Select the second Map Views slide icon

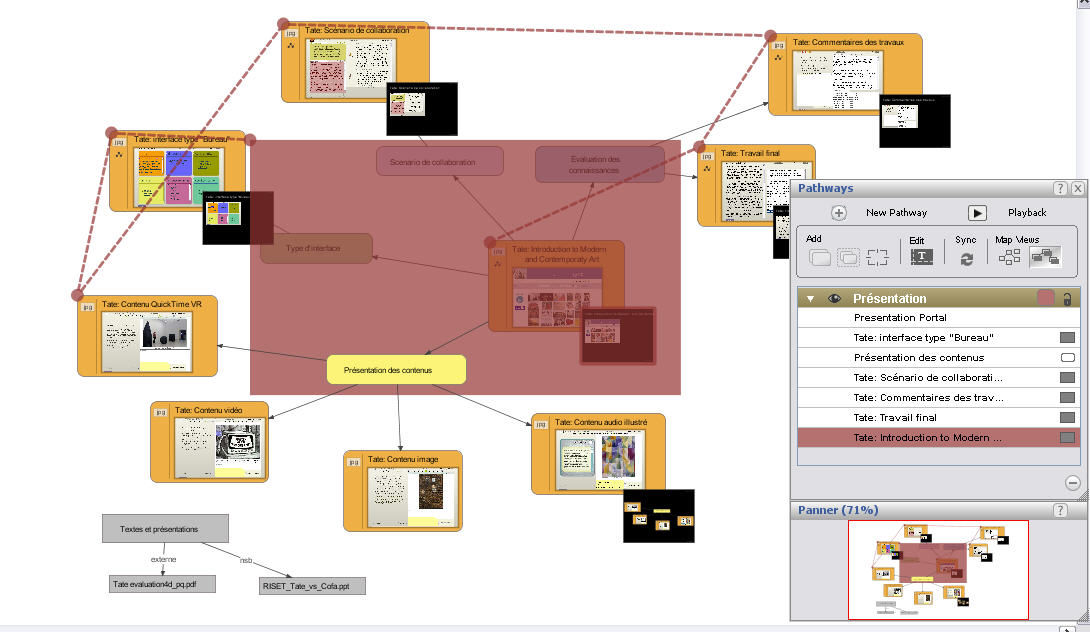pos(1045,257)
